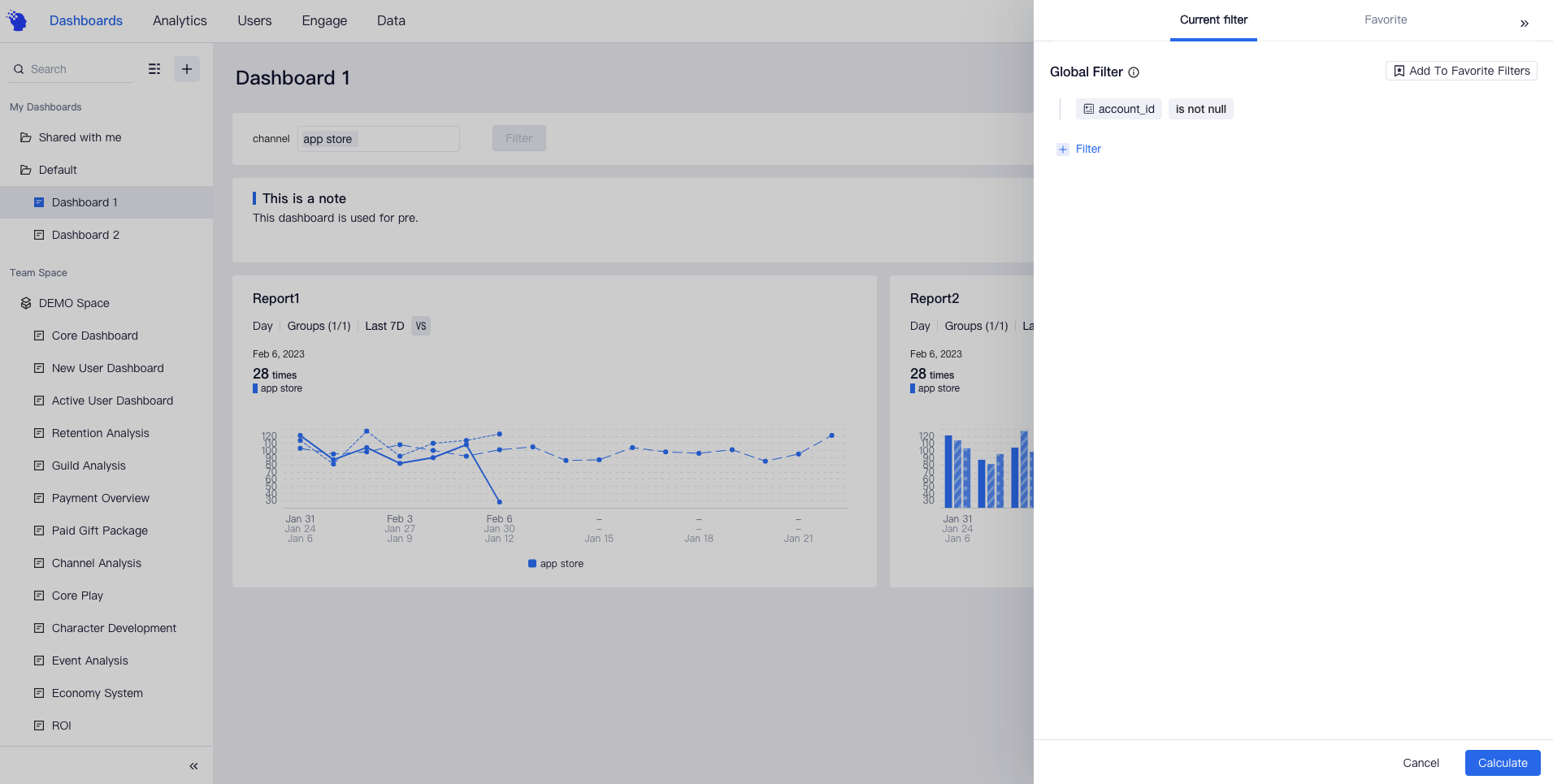Click the Global Filter info icon
The width and height of the screenshot is (1553, 784).
pos(1133,72)
